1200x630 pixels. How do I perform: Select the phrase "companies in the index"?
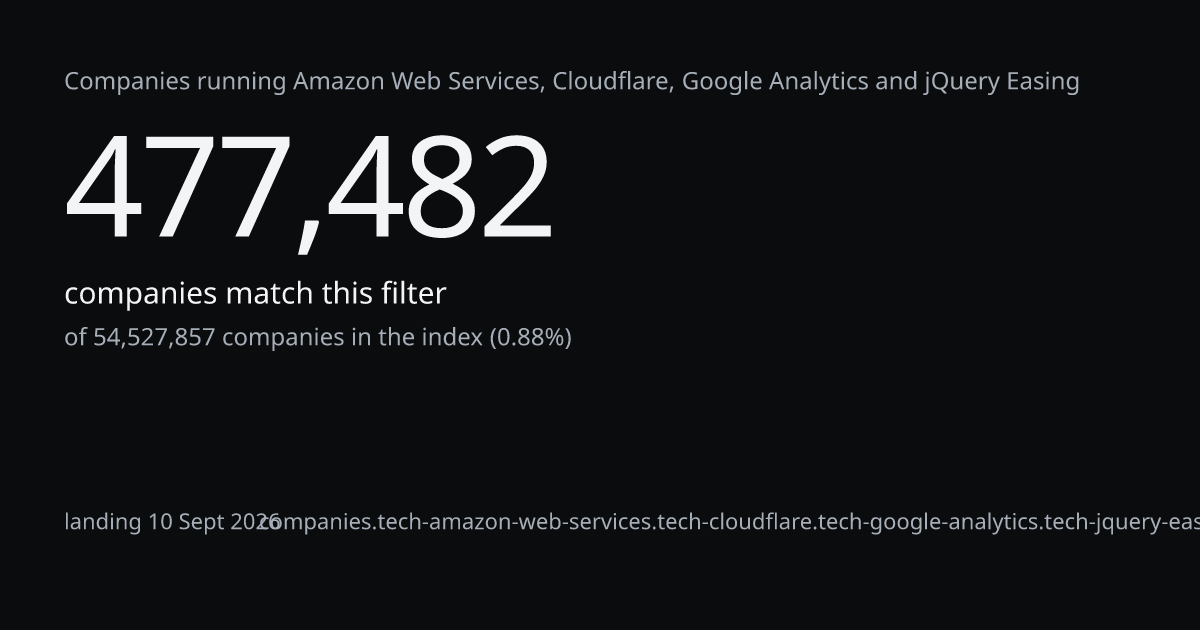click(x=352, y=338)
